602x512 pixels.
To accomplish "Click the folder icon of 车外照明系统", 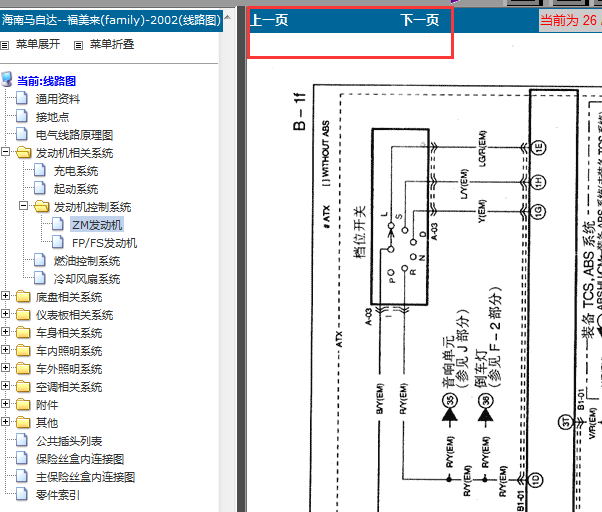I will (x=23, y=369).
